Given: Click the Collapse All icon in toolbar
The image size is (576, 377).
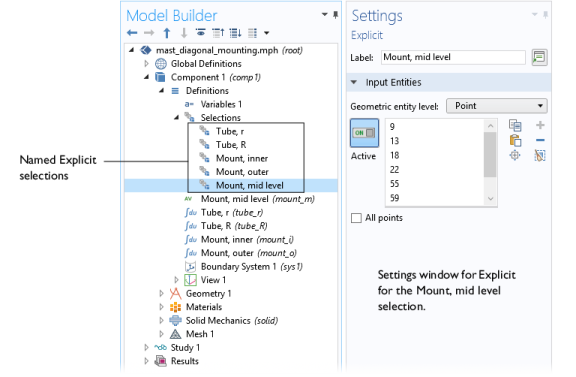Looking at the screenshot, I should click(x=218, y=33).
